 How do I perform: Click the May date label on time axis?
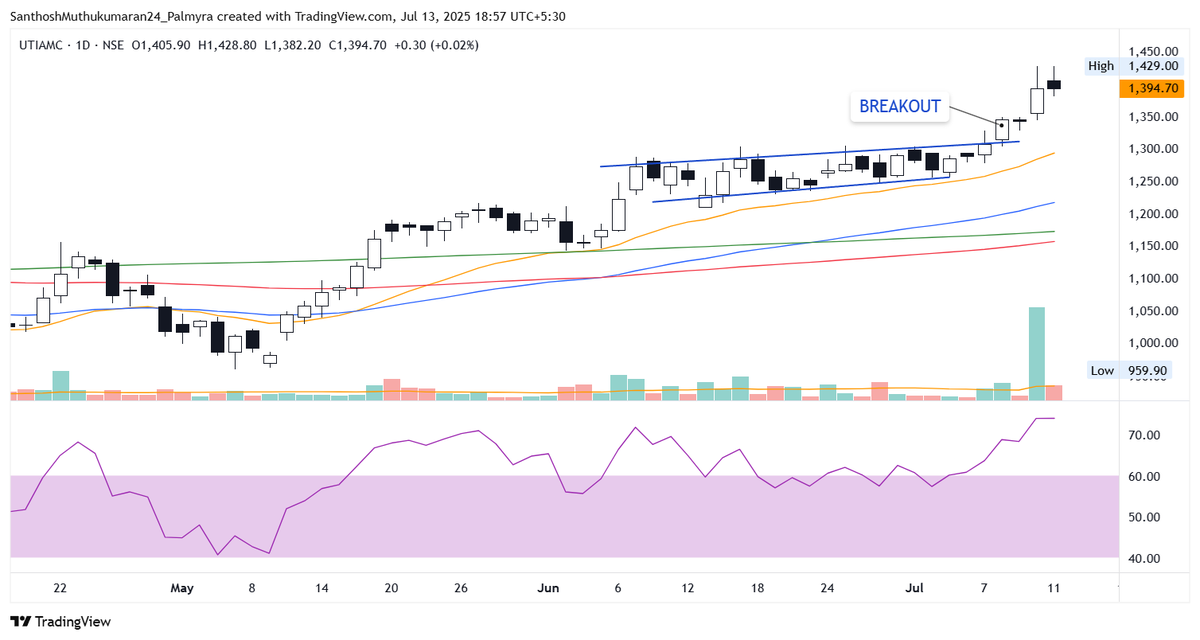tap(181, 588)
